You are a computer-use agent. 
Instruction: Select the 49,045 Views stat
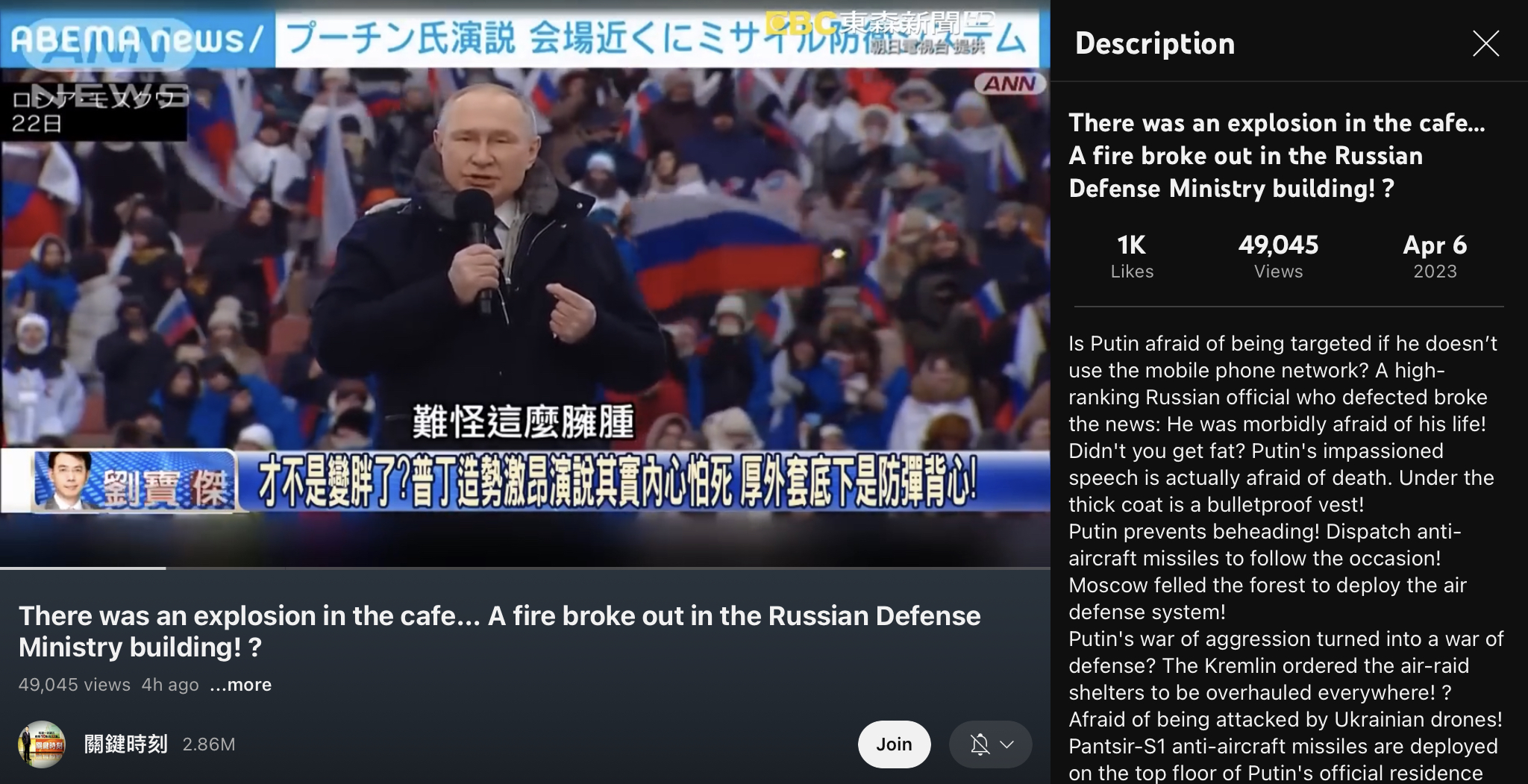[1278, 256]
